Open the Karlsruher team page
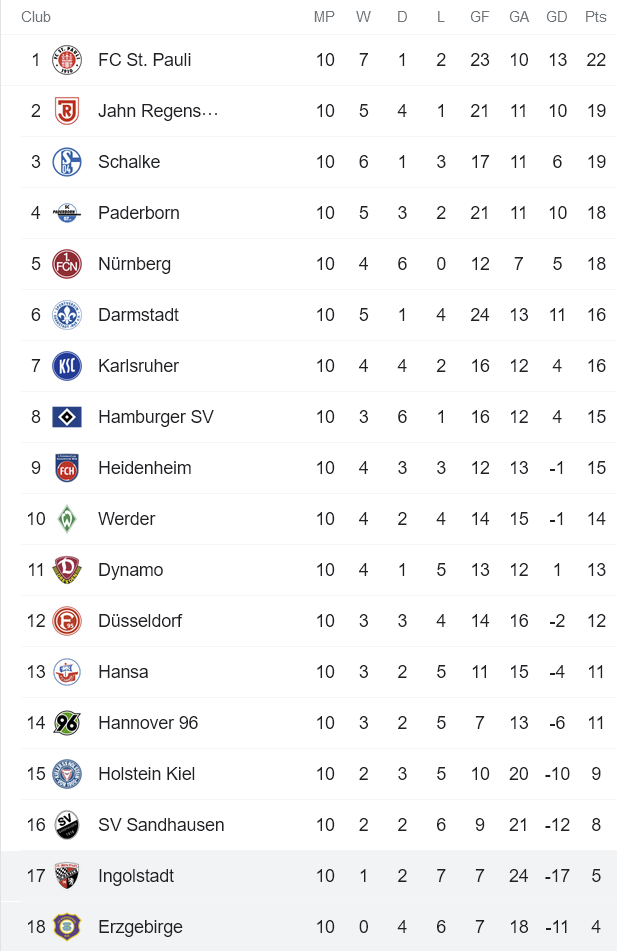 click(140, 366)
